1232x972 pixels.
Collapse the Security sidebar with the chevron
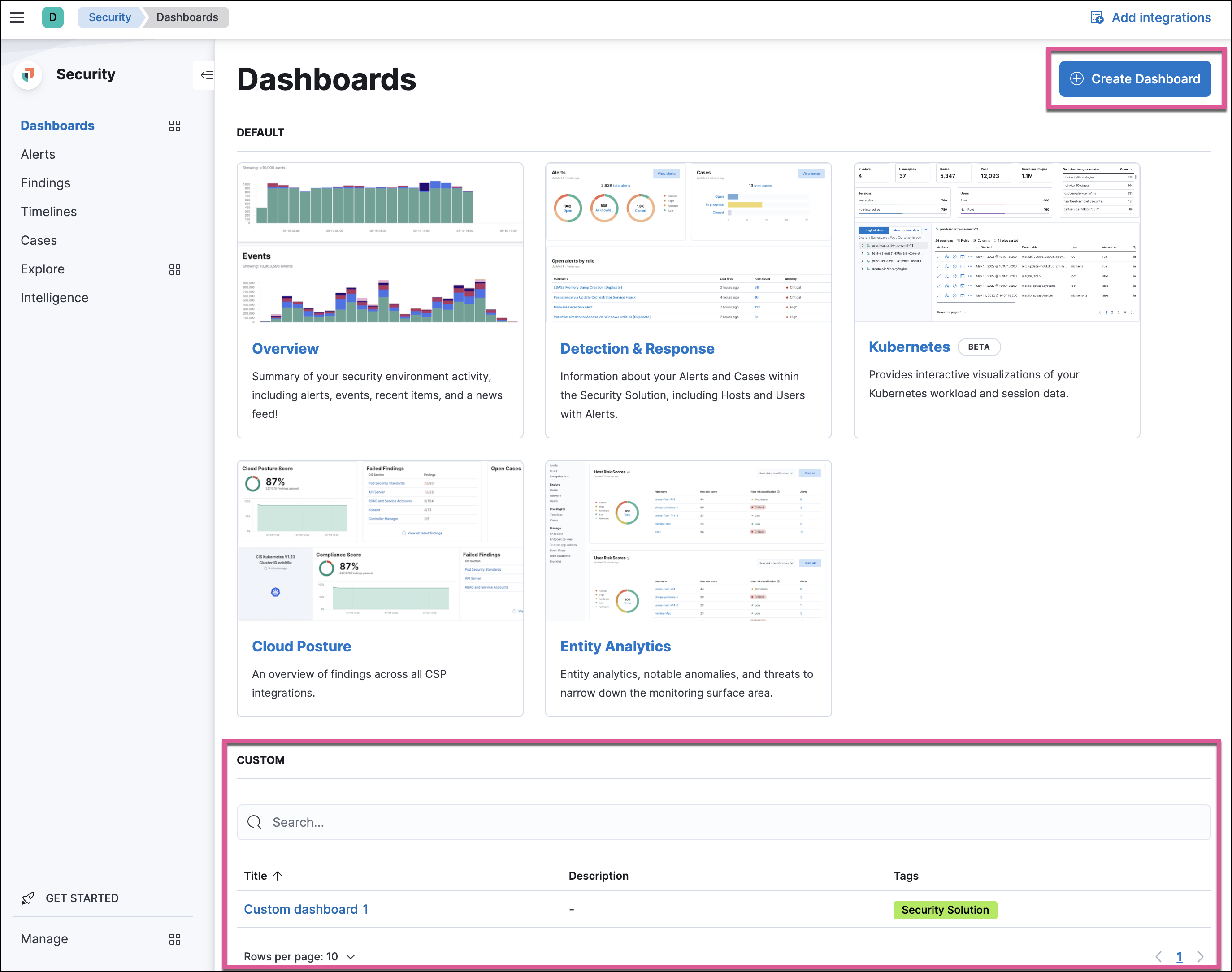[x=207, y=74]
